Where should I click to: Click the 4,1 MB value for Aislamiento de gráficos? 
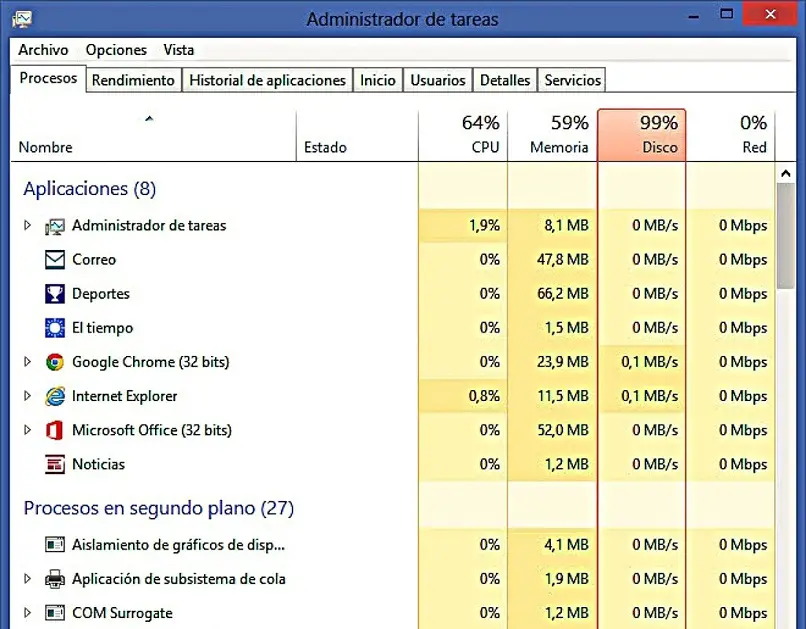point(566,545)
